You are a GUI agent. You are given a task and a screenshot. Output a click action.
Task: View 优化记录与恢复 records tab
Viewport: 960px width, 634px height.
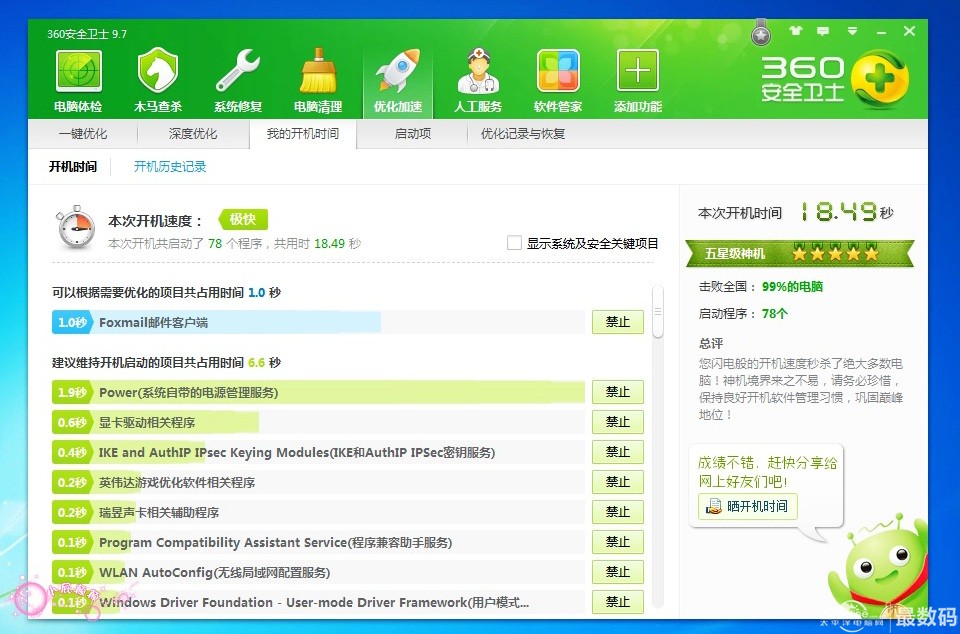point(522,133)
